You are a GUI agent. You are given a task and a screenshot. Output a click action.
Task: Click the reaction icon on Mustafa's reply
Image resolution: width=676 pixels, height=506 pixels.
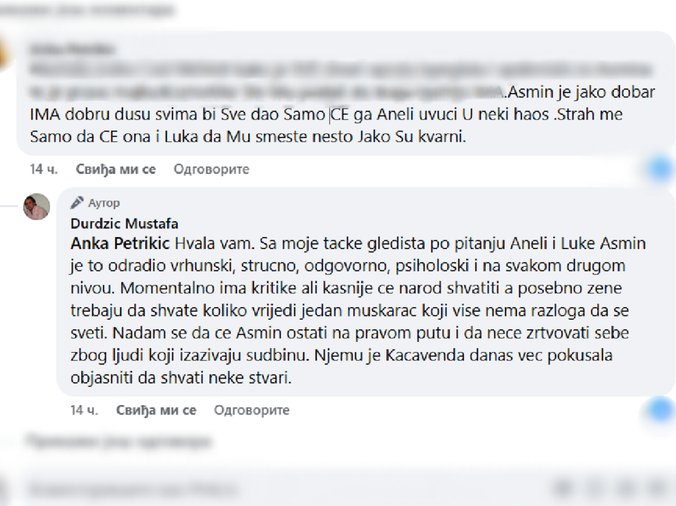[x=658, y=408]
